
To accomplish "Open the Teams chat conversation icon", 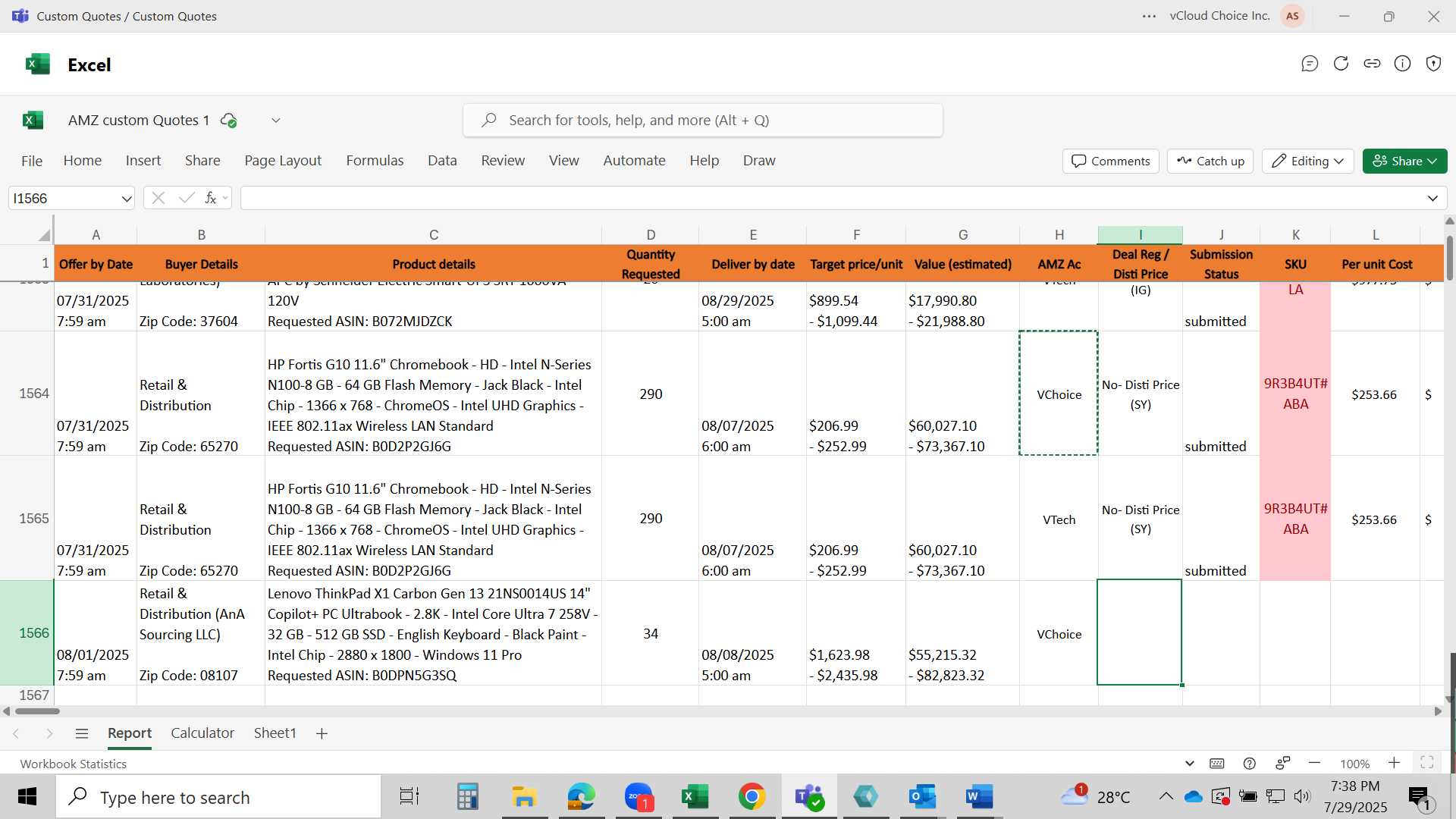I will [x=1310, y=64].
